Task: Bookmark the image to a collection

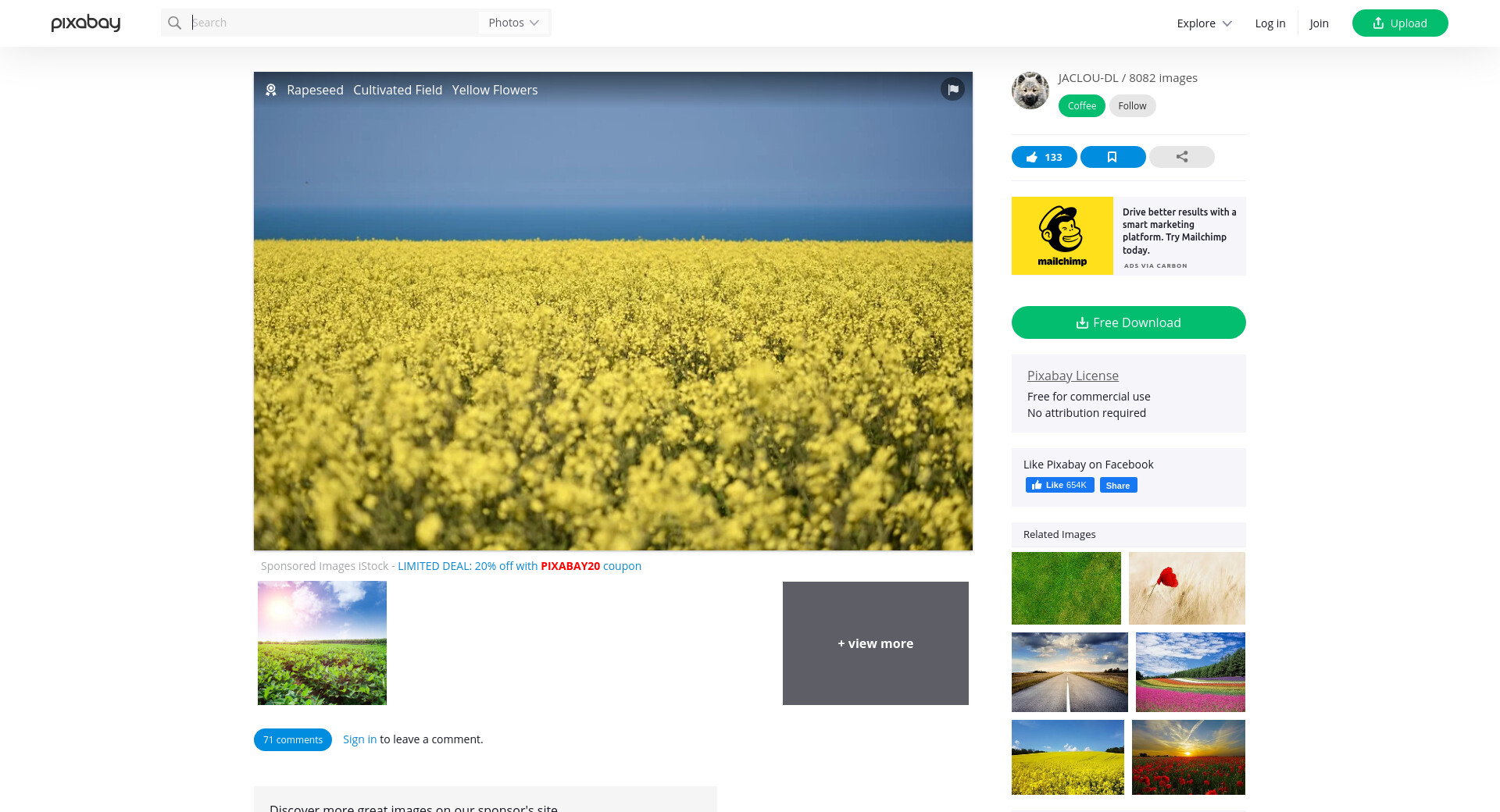Action: 1112,157
